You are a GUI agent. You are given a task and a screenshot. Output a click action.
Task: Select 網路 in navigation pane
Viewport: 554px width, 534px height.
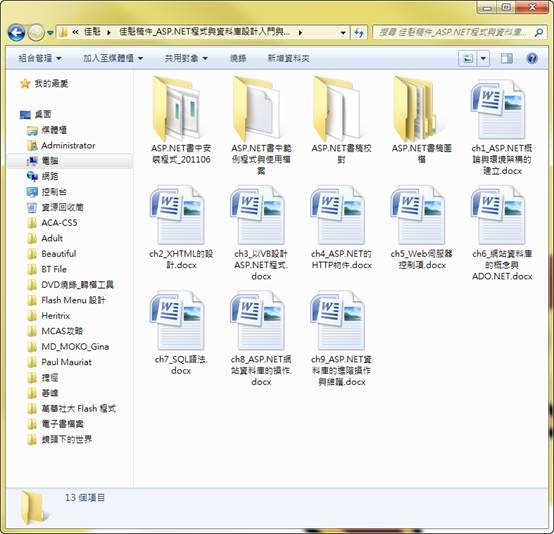click(x=42, y=176)
